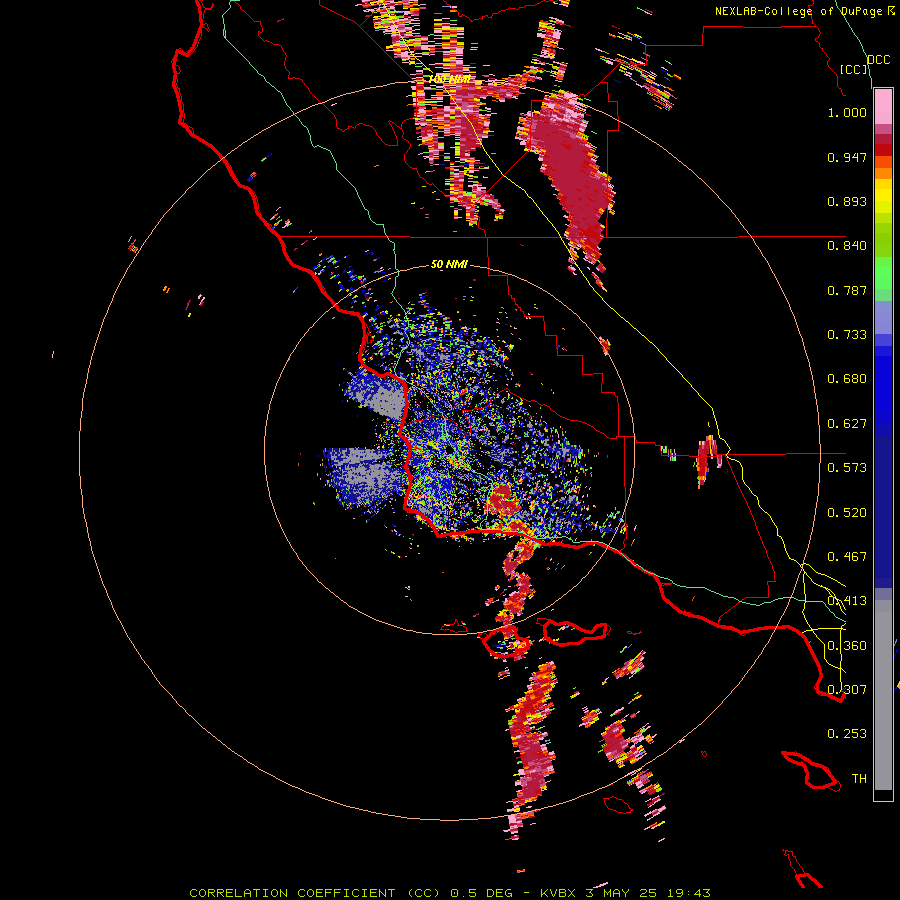
Task: Click the [CC] units label above color bar
Action: pos(854,69)
